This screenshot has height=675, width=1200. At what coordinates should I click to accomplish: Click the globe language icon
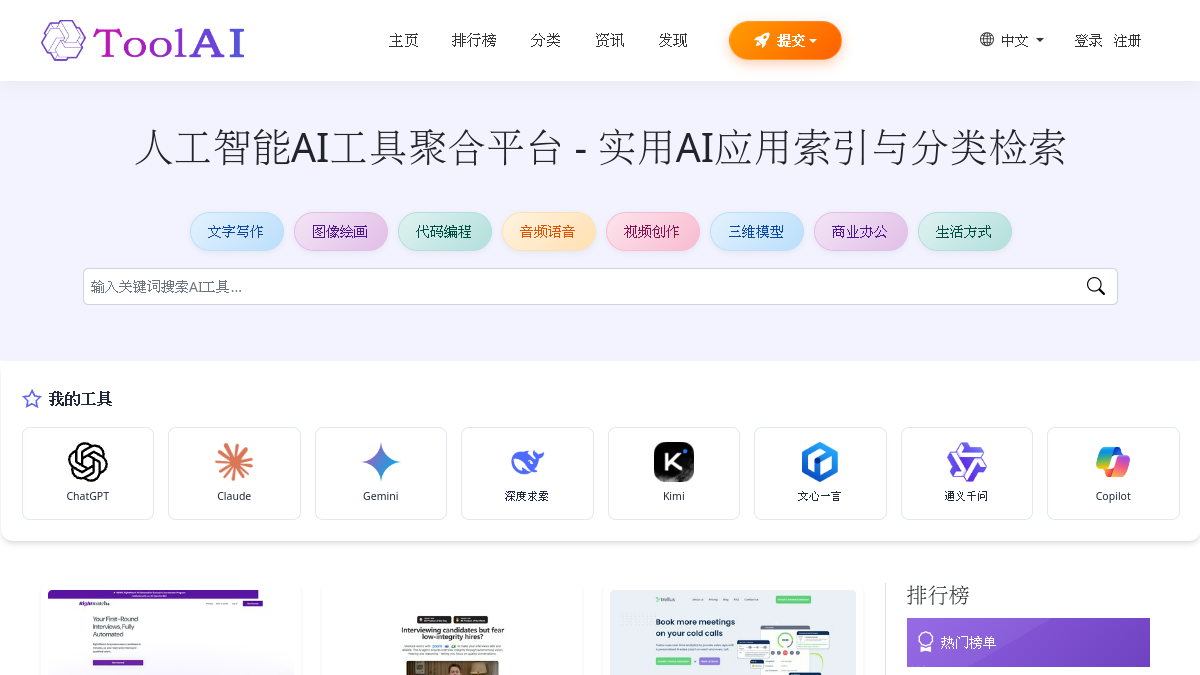pos(987,39)
